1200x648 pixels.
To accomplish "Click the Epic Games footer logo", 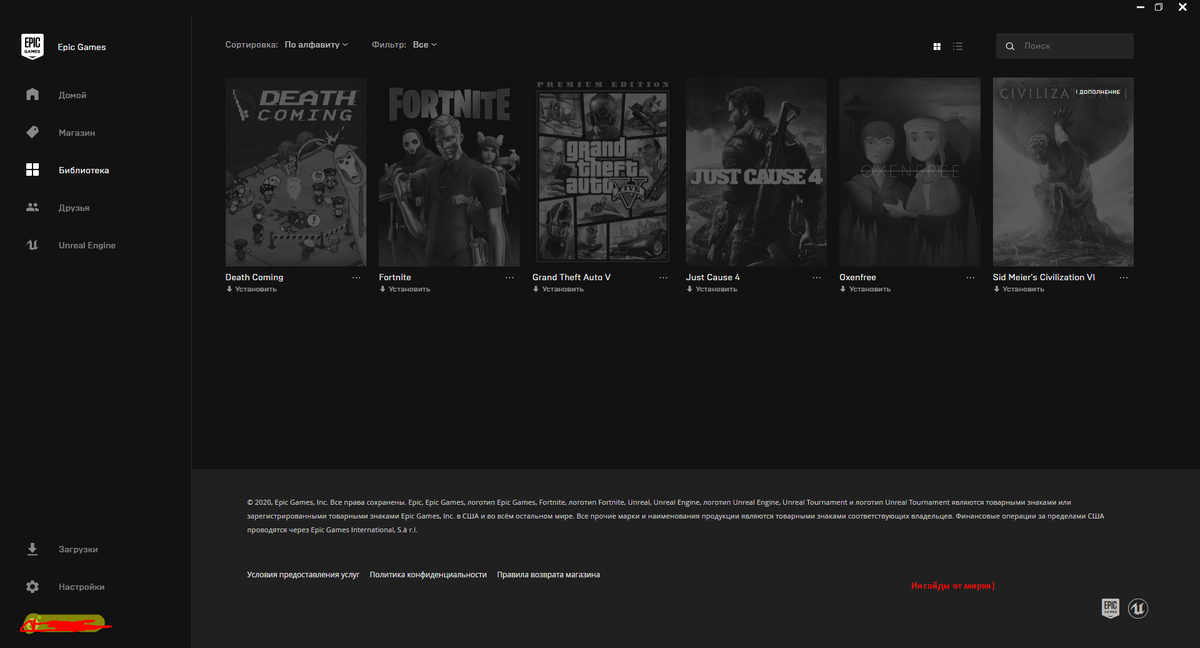I will (x=1110, y=608).
